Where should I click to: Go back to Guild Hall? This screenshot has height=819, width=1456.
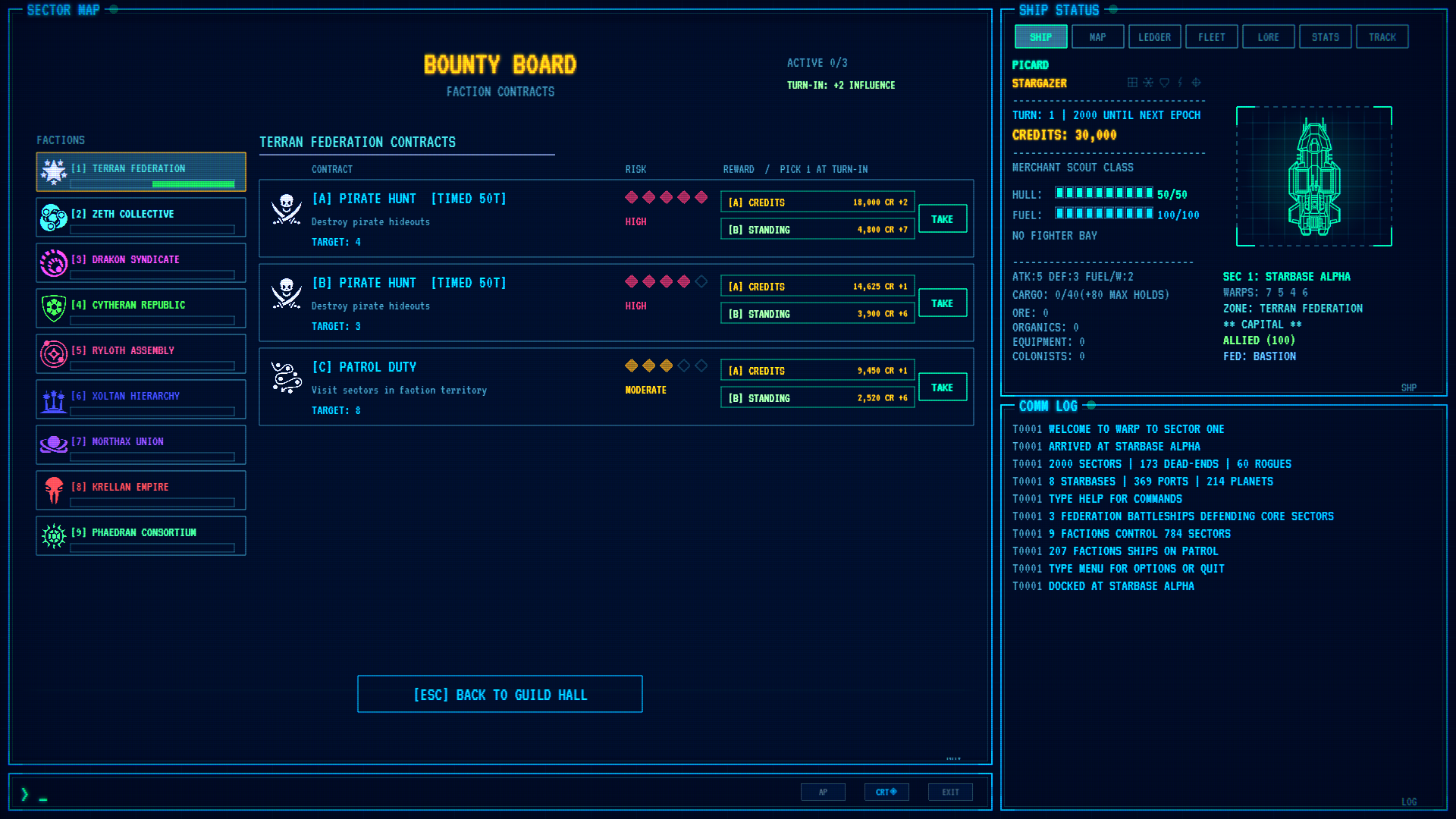(x=500, y=695)
